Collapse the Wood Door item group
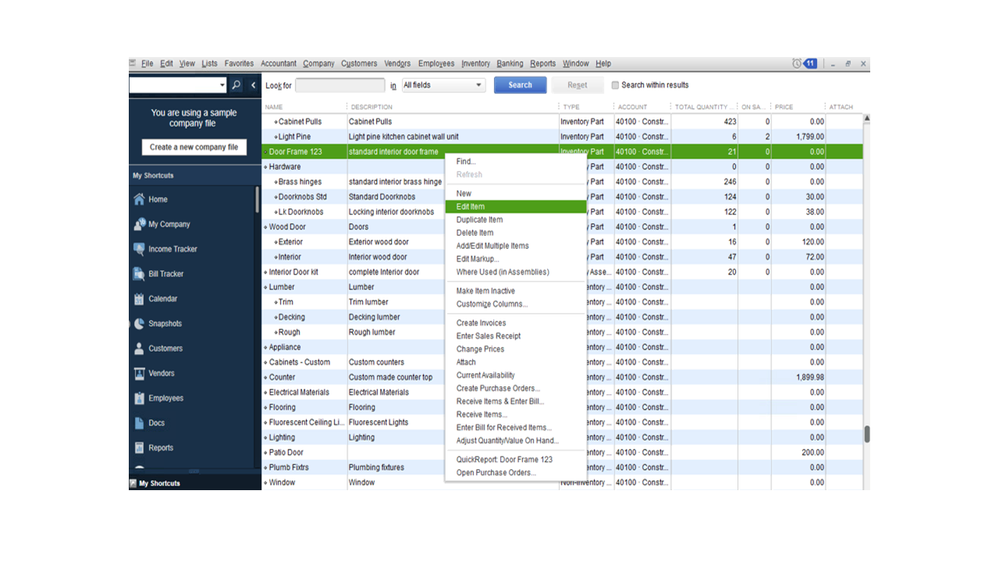This screenshot has width=999, height=562. (x=266, y=227)
